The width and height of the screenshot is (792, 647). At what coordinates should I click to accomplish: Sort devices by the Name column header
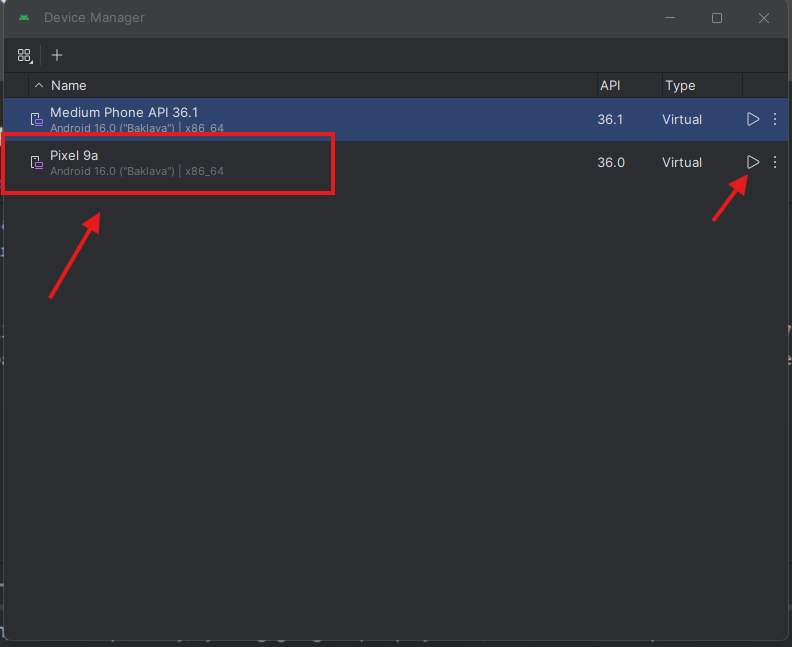point(69,85)
